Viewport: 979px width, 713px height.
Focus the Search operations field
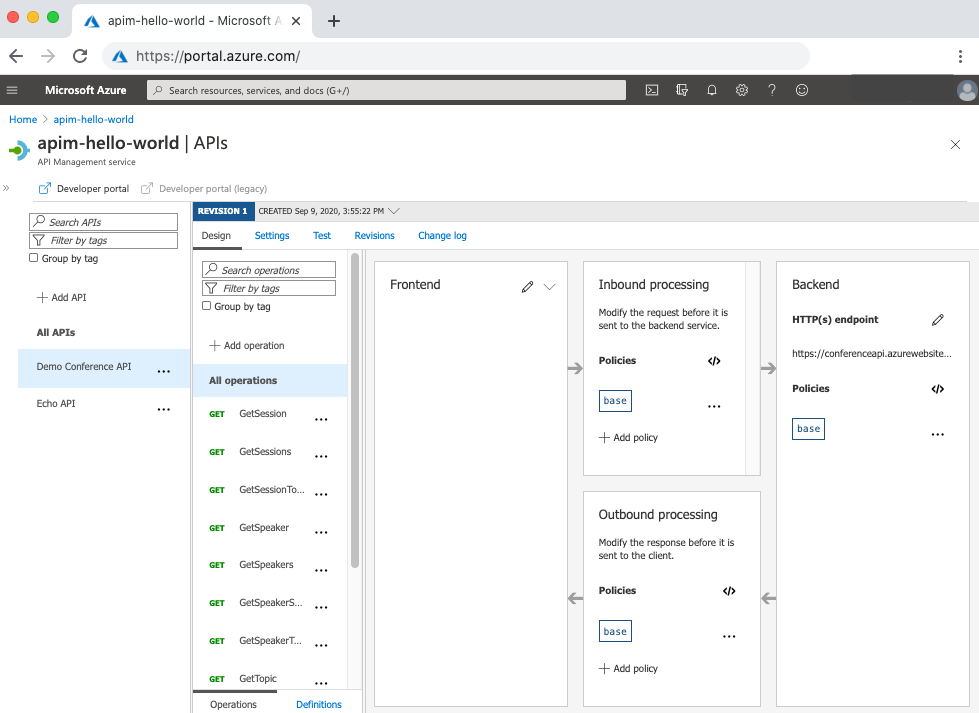coord(269,270)
